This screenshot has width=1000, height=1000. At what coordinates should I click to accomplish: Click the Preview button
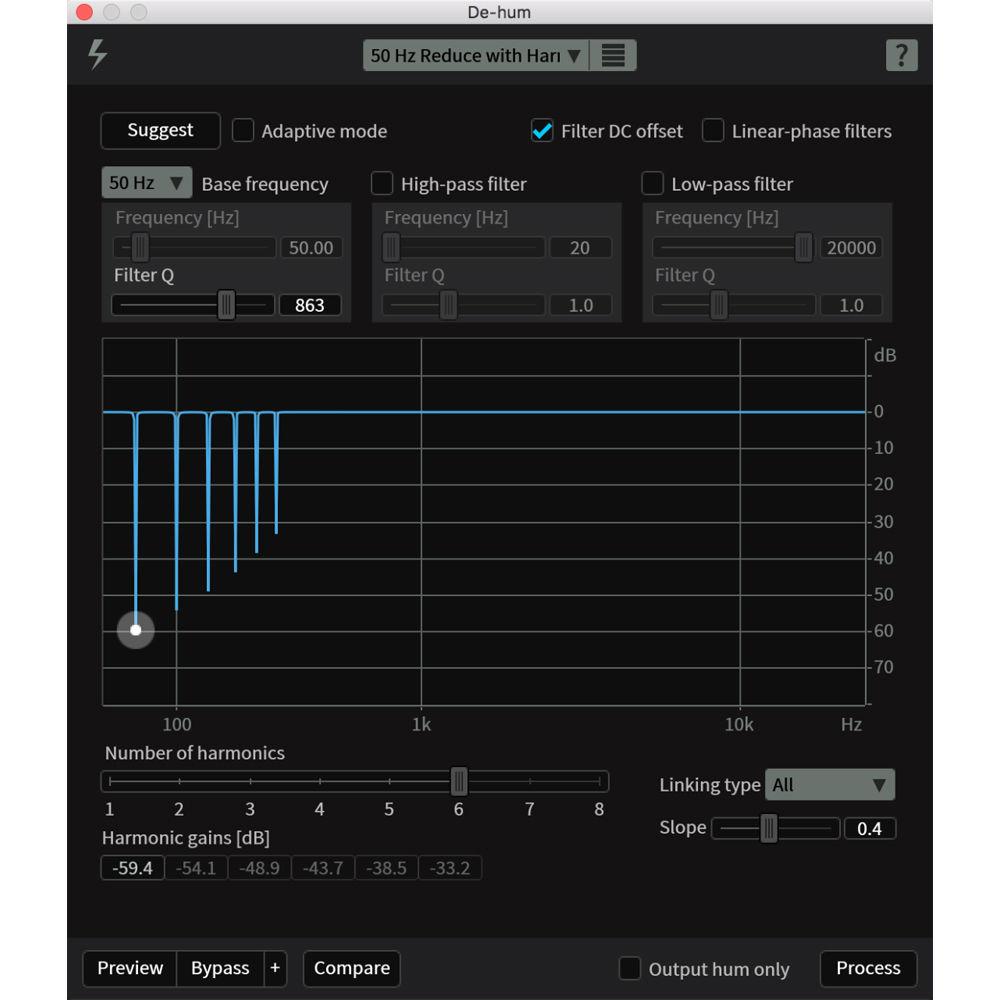click(130, 968)
